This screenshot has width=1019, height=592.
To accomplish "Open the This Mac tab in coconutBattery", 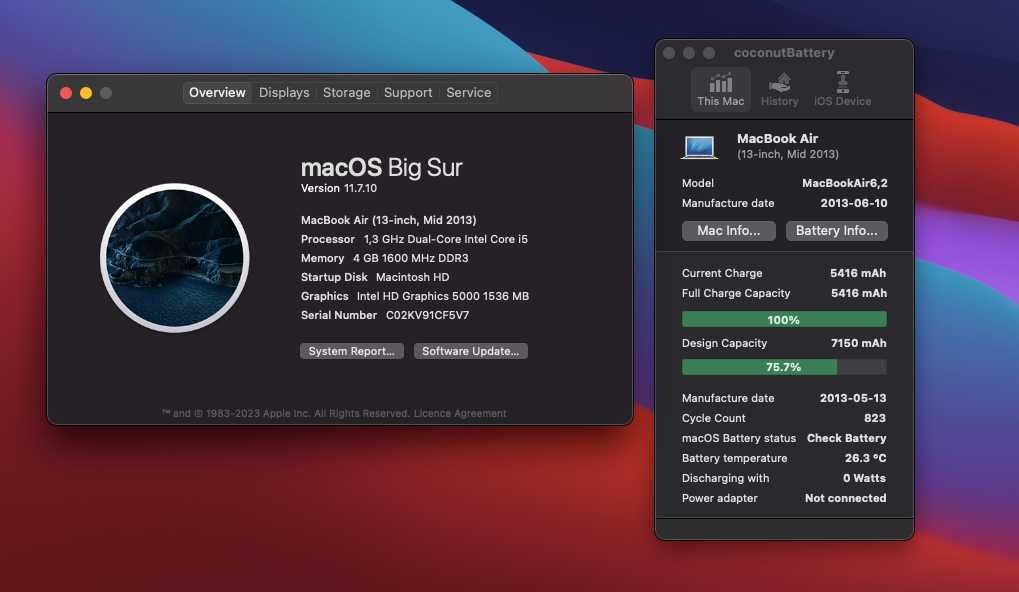I will [720, 89].
